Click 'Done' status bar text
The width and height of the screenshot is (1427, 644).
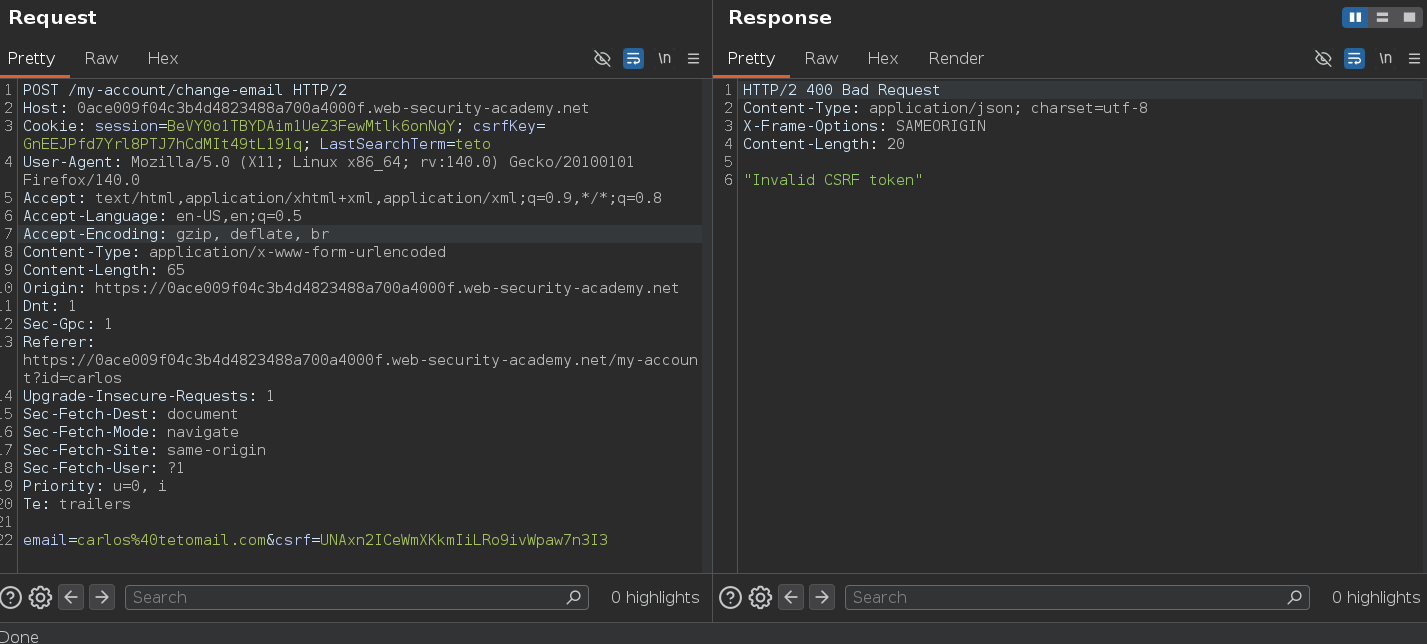click(x=20, y=636)
